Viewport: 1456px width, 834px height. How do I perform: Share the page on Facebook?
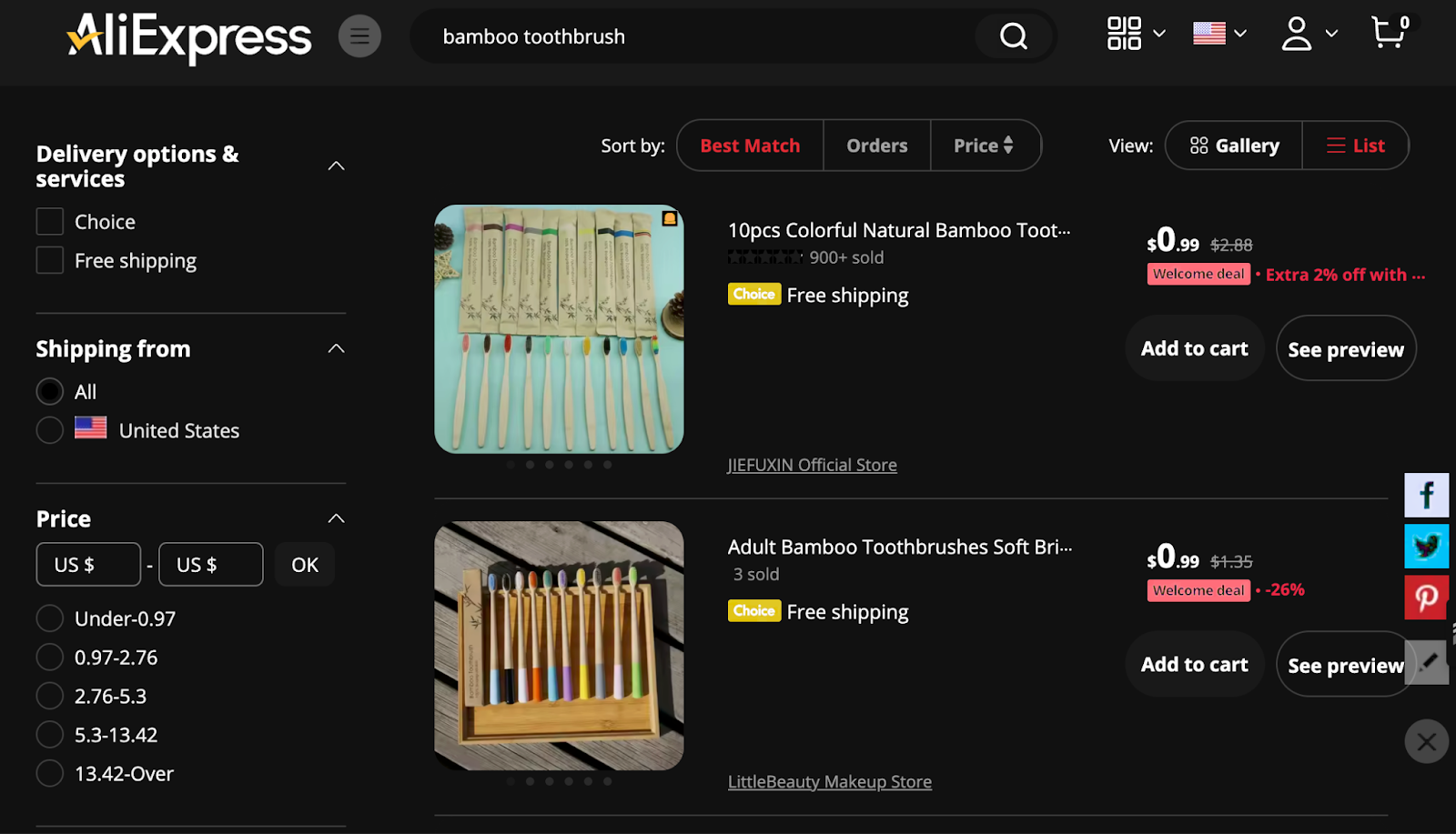(x=1426, y=495)
